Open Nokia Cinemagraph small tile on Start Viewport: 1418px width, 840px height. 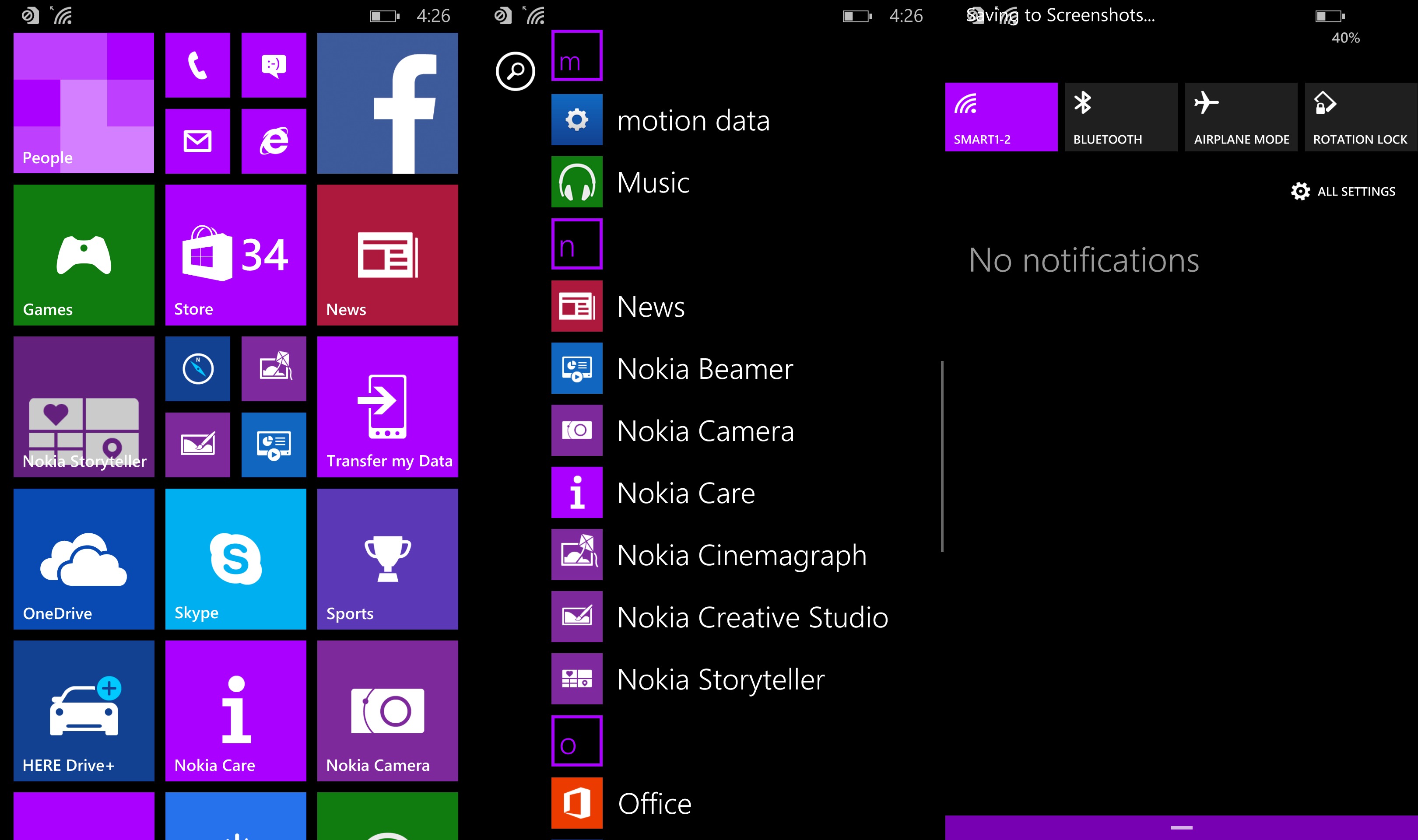[x=274, y=369]
